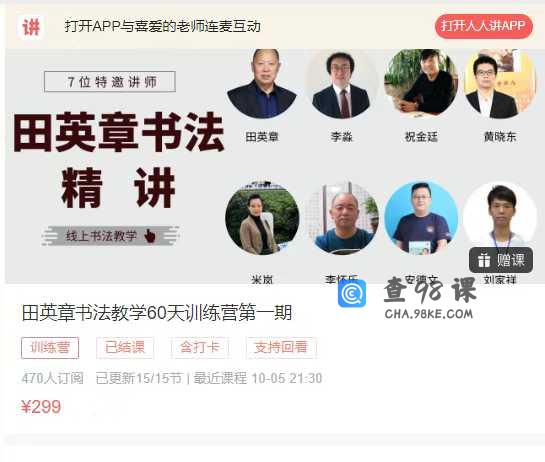Select 黄晓东 teacher avatar
This screenshot has width=545, height=462.
(499, 83)
